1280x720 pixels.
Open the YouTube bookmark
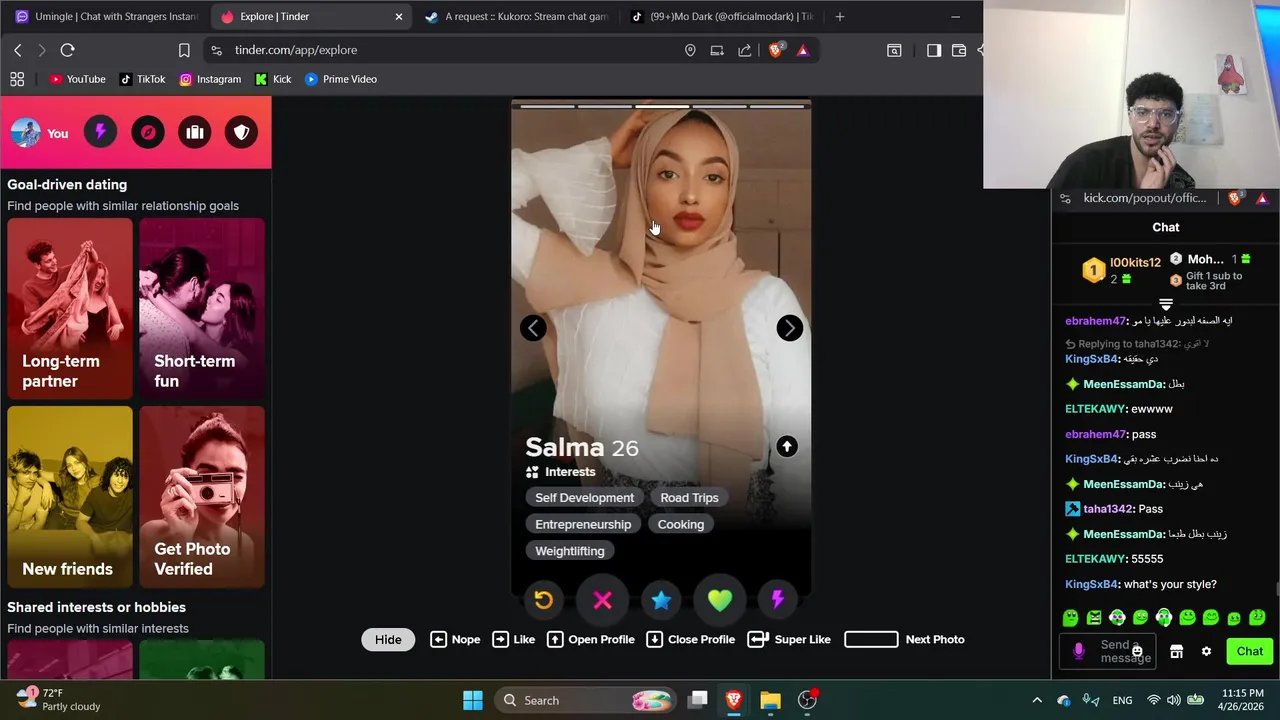(77, 79)
